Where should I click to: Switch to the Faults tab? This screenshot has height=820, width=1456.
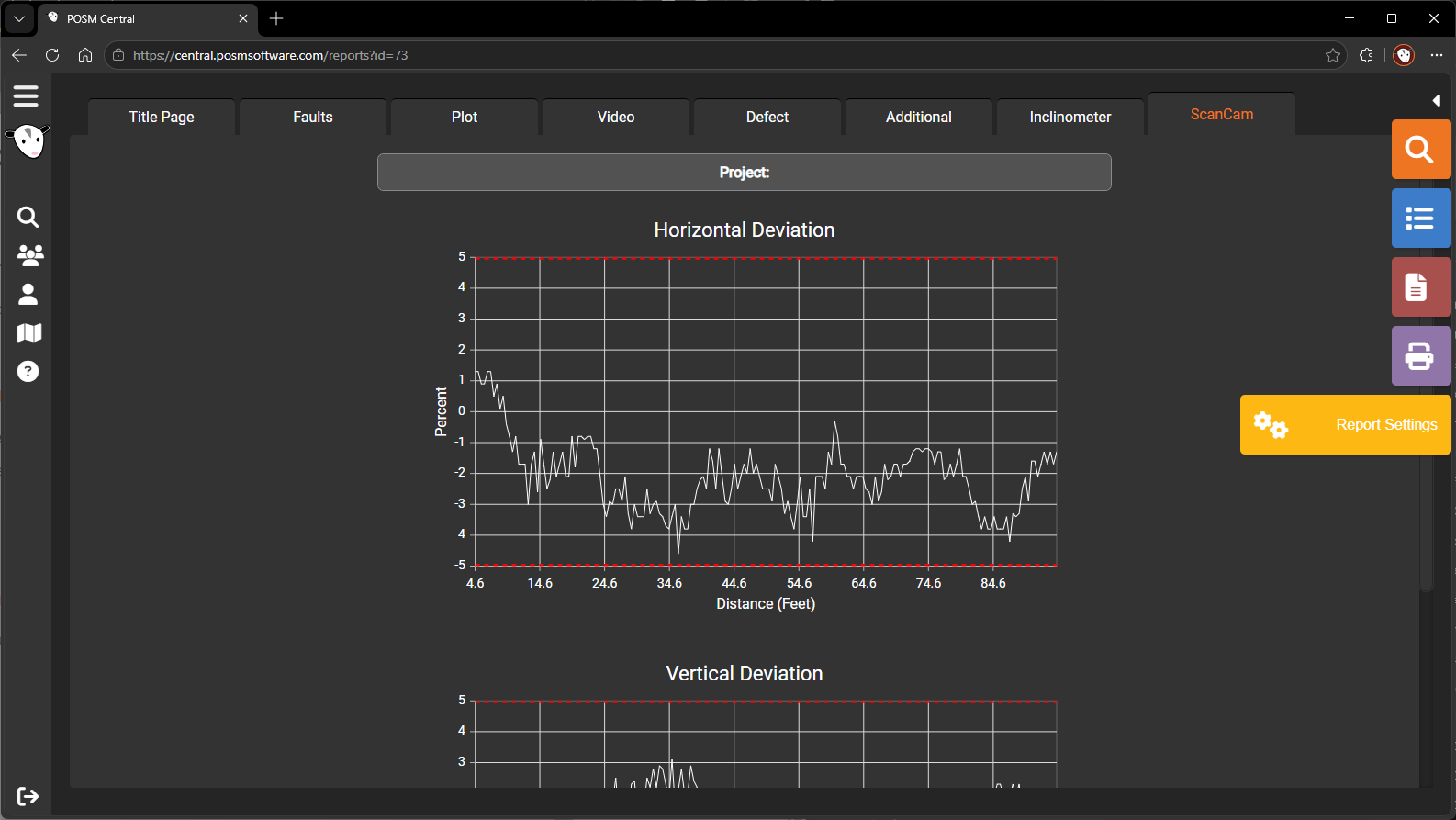coord(313,117)
